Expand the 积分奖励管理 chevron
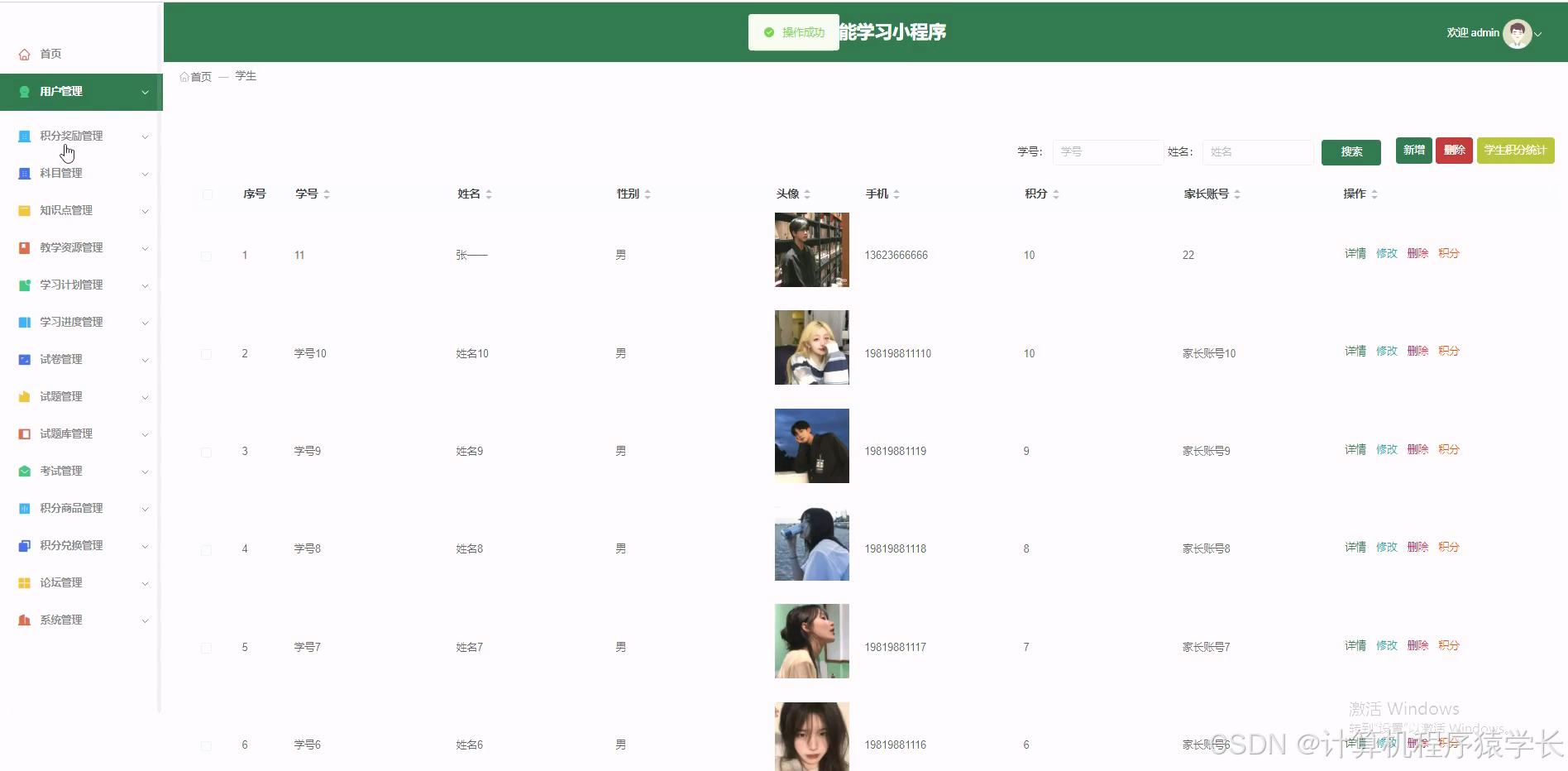 [145, 136]
